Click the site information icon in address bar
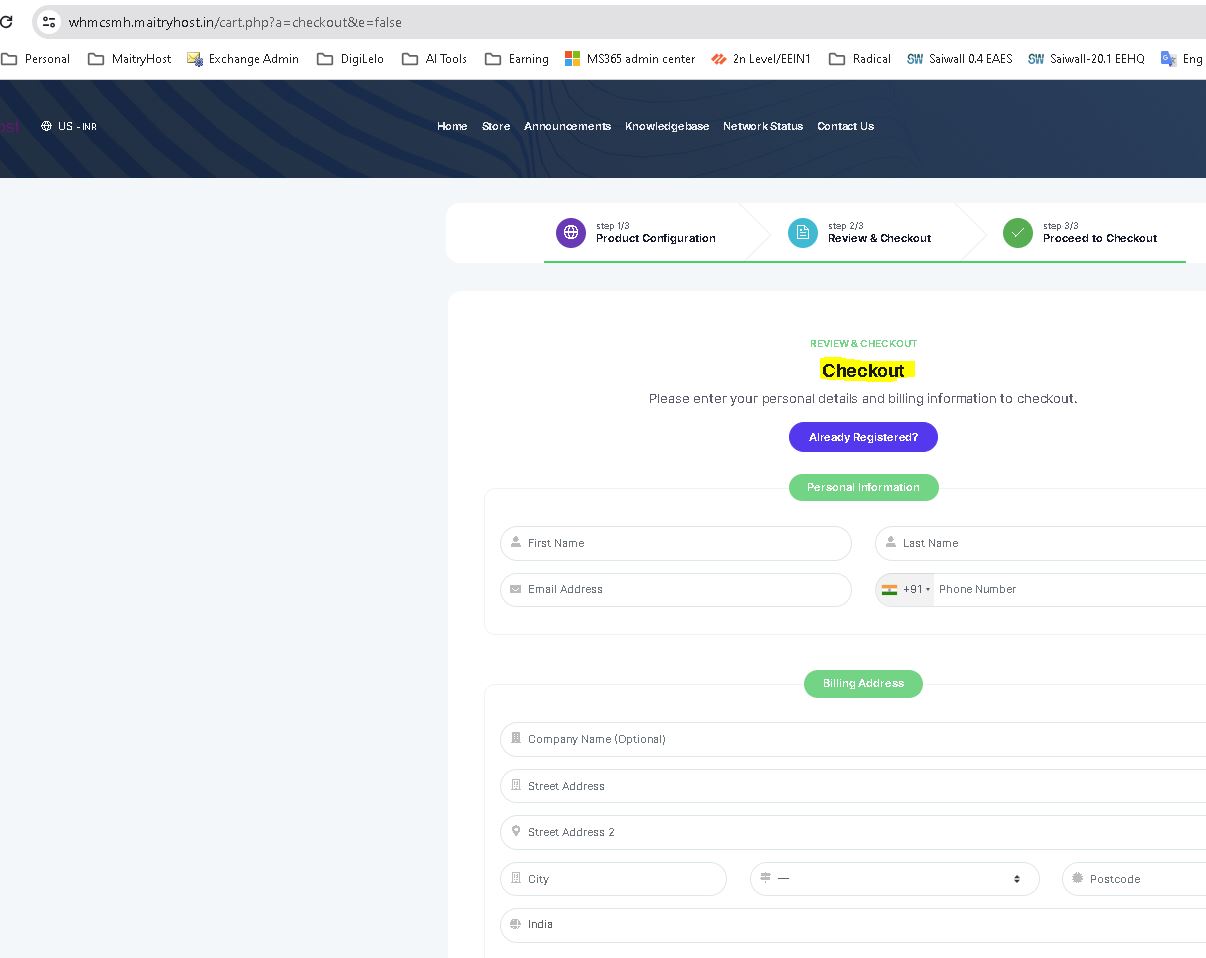This screenshot has height=958, width=1206. 49,22
